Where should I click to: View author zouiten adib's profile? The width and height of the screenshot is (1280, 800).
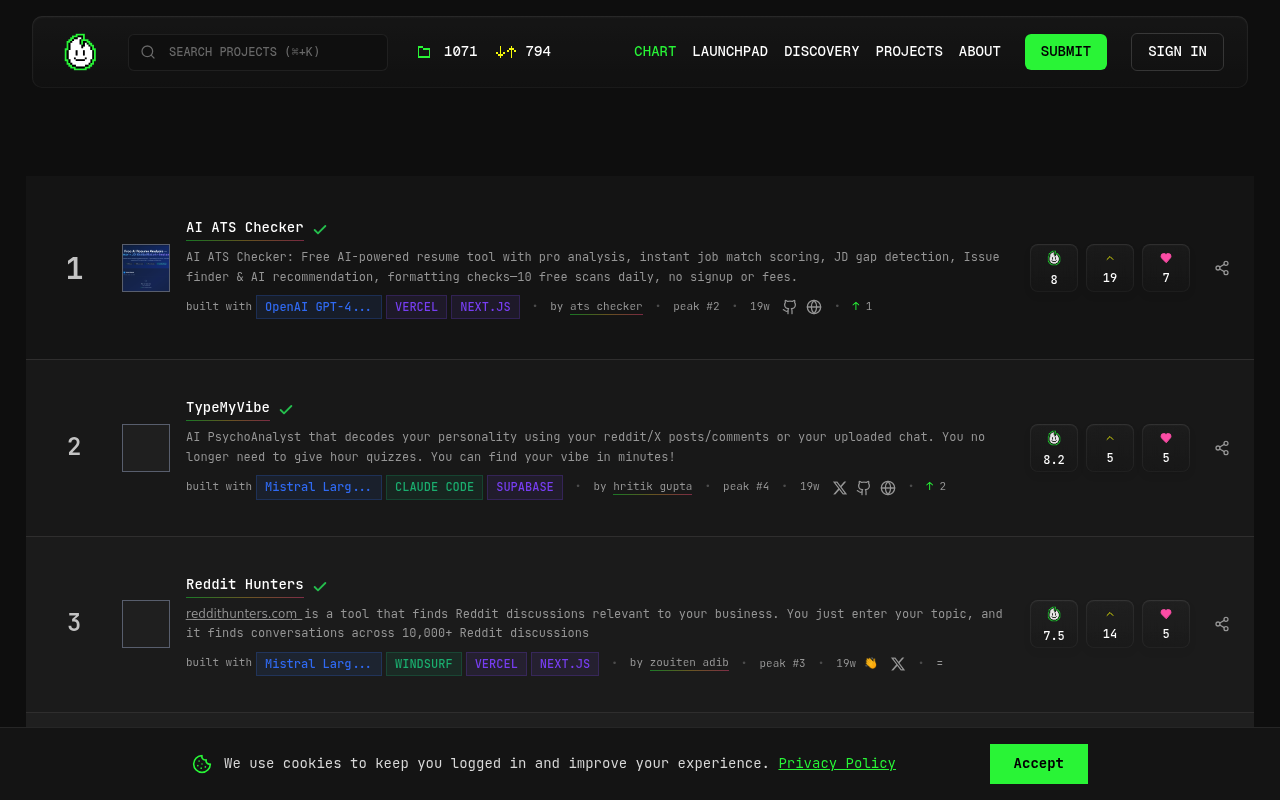(689, 663)
